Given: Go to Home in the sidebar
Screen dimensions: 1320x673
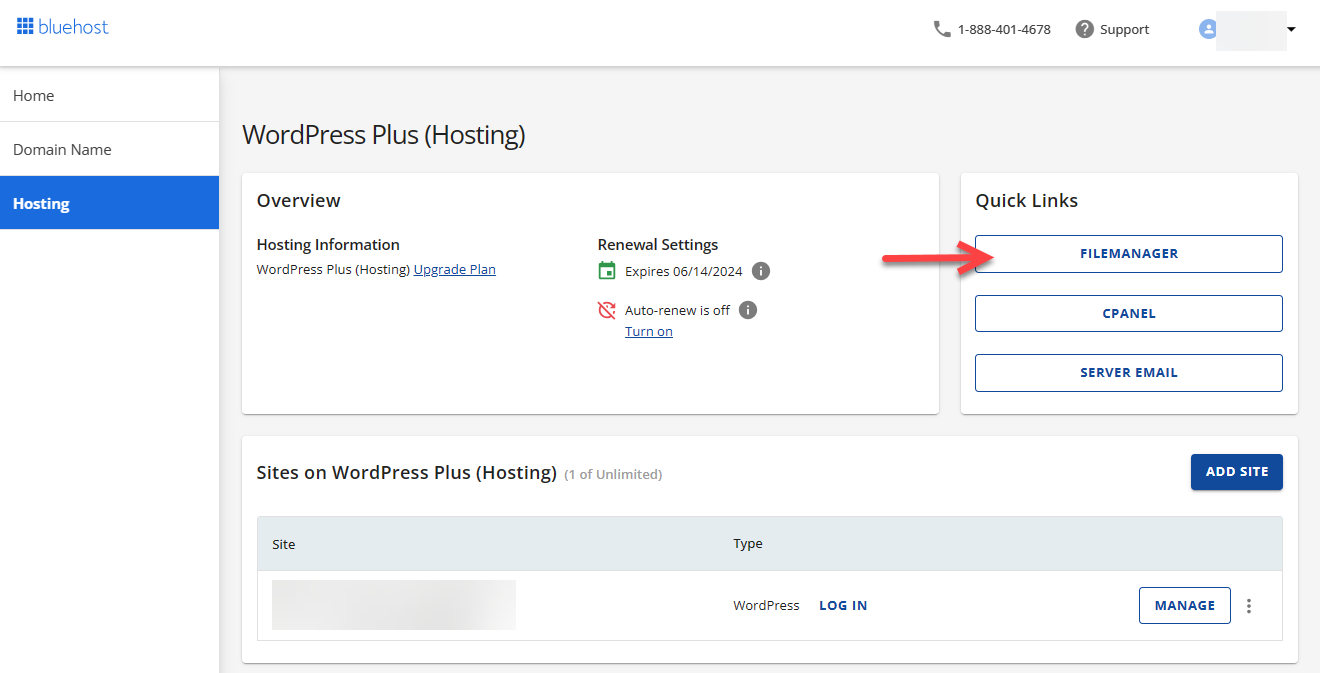Looking at the screenshot, I should tap(109, 96).
